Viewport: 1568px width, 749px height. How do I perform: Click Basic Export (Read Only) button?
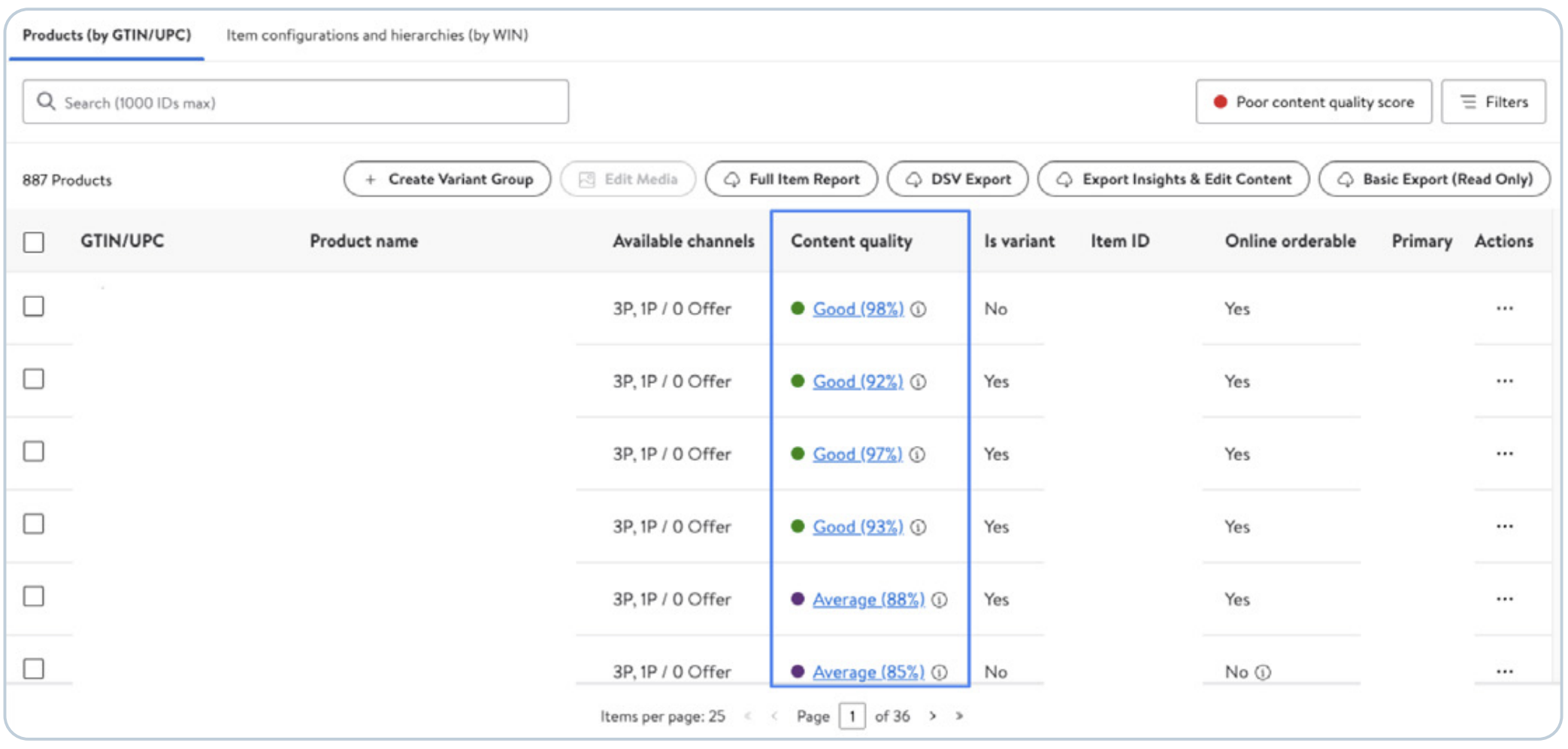(1434, 179)
